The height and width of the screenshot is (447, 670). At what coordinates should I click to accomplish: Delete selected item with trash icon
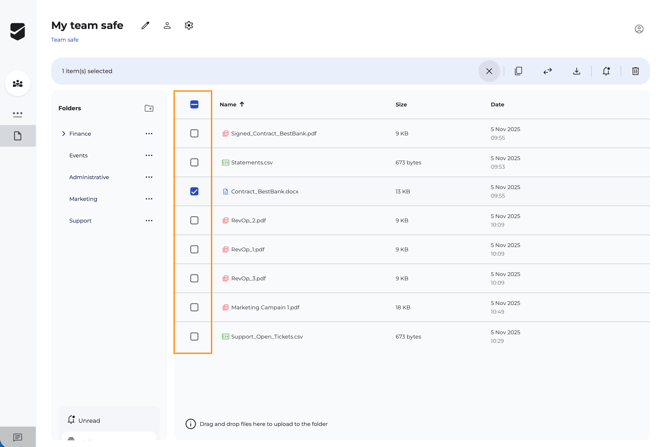635,71
